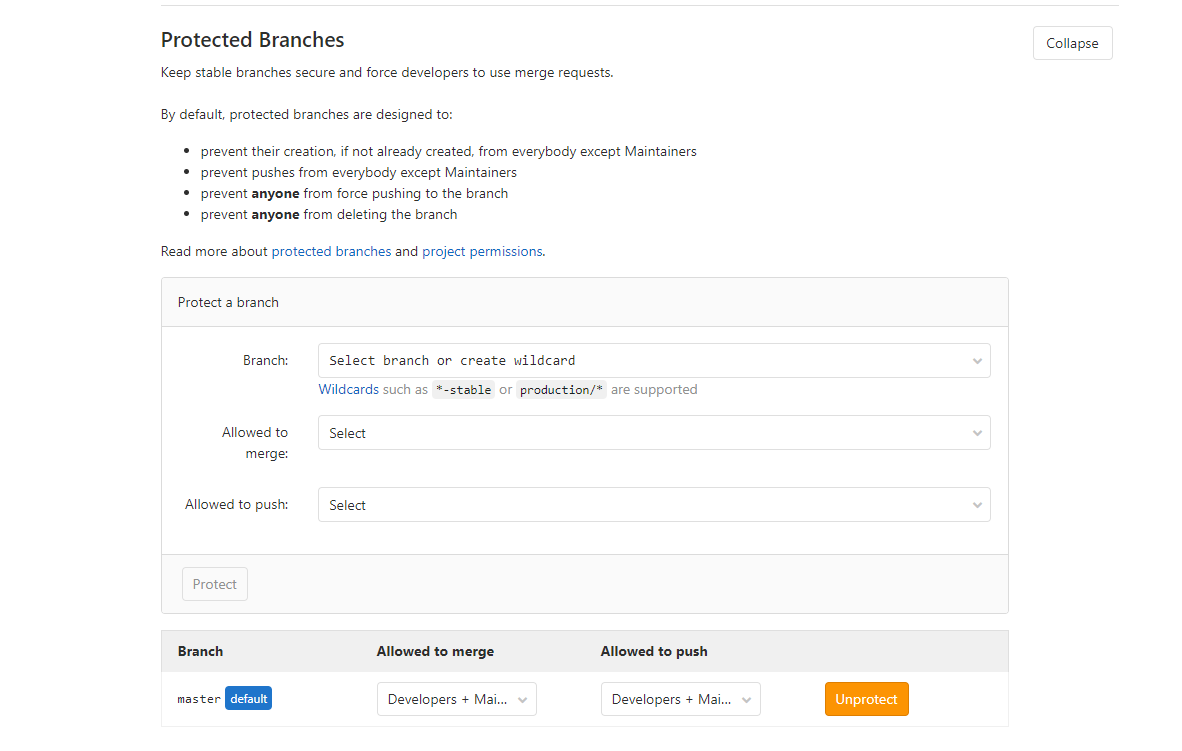
Task: Click chevron in 'Allowed to push' form field
Action: (977, 505)
